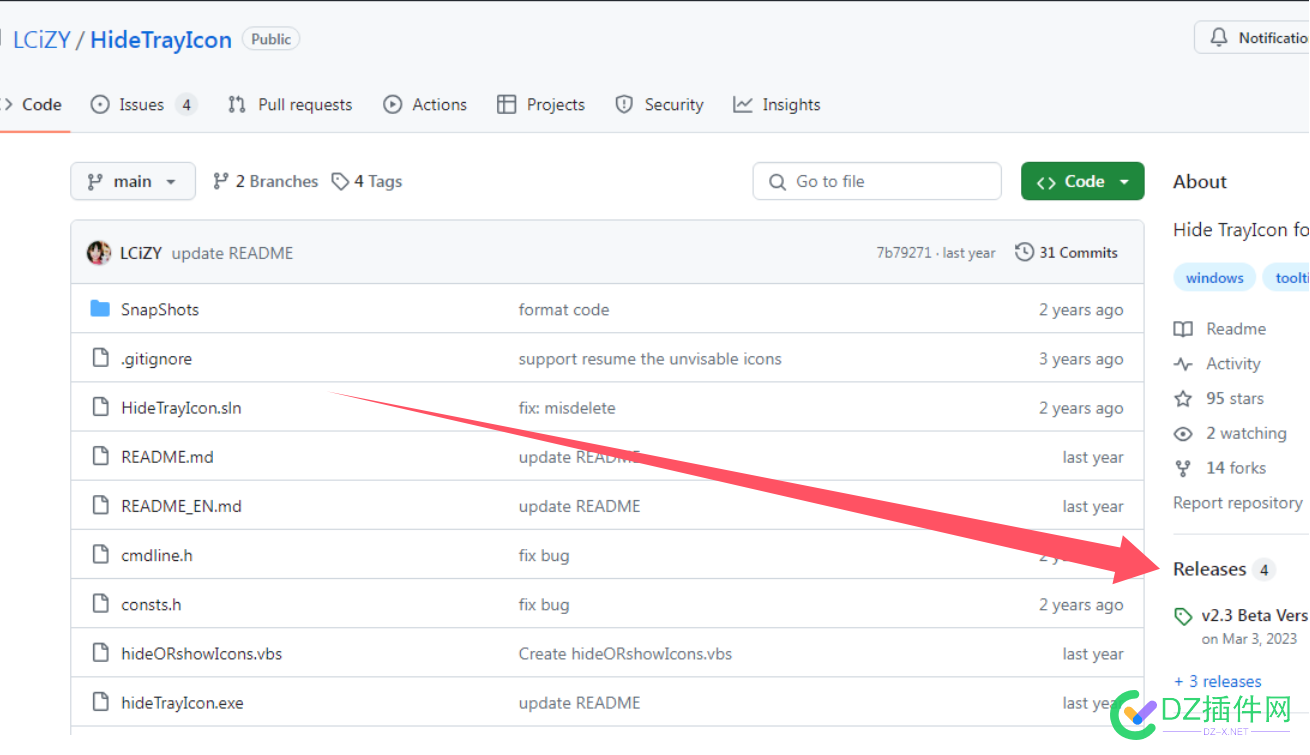Open the SnapShots folder
Image resolution: width=1310 pixels, height=755 pixels.
pyautogui.click(x=160, y=309)
